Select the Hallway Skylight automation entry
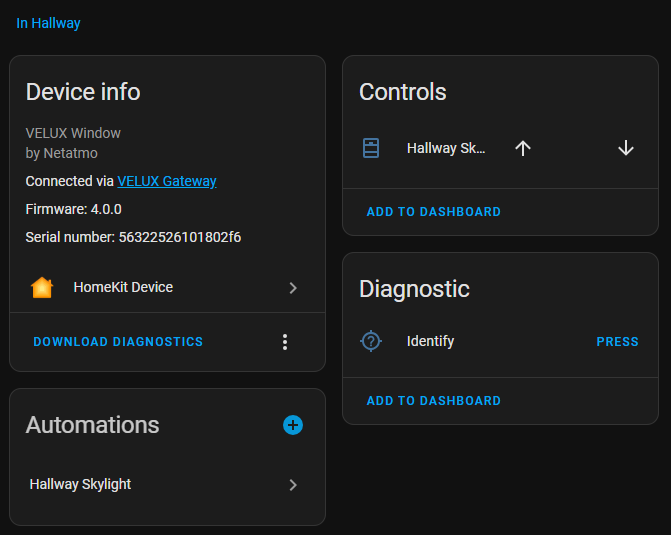The width and height of the screenshot is (671, 535). tap(81, 484)
